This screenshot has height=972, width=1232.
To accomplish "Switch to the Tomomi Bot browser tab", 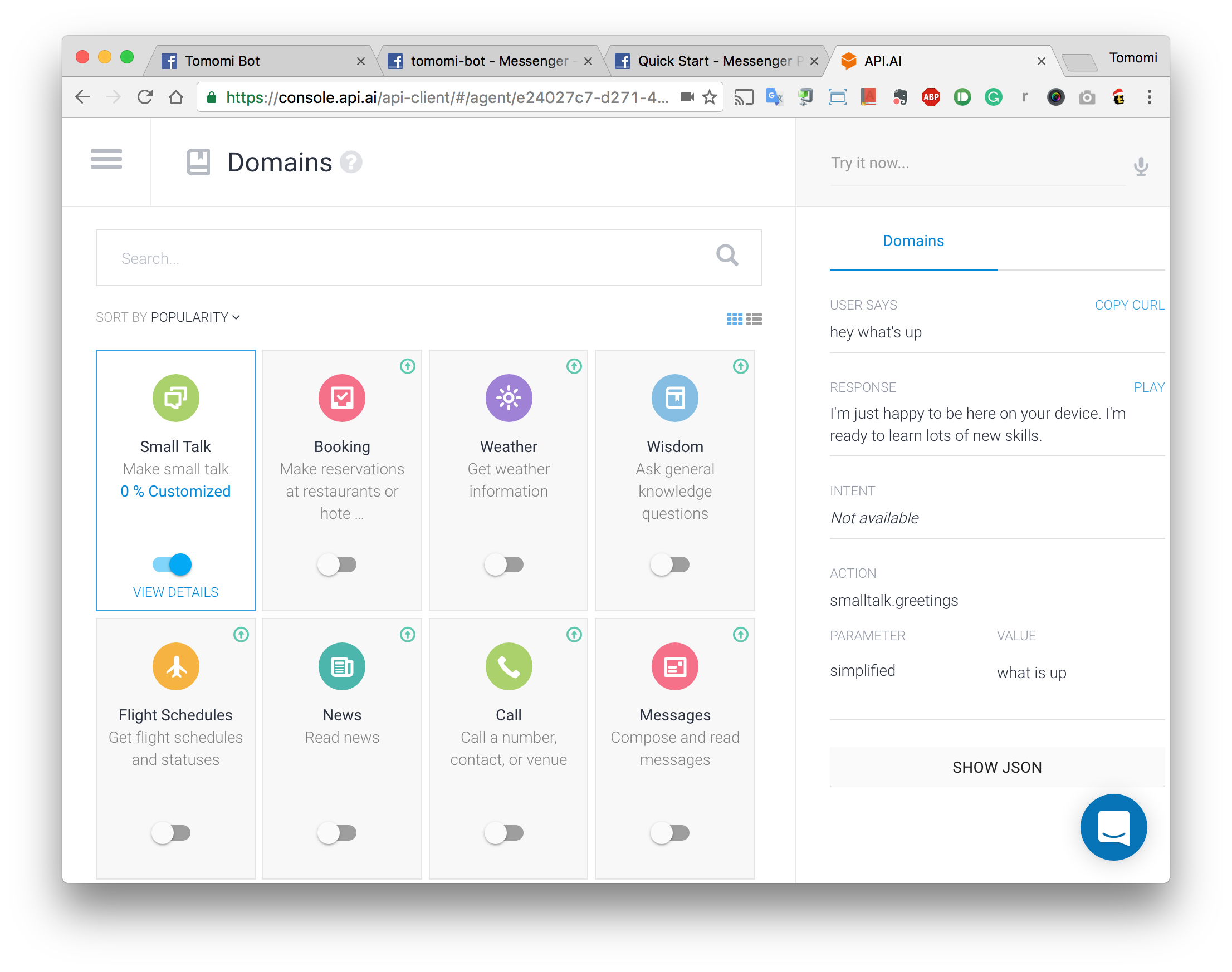I will pos(222,60).
